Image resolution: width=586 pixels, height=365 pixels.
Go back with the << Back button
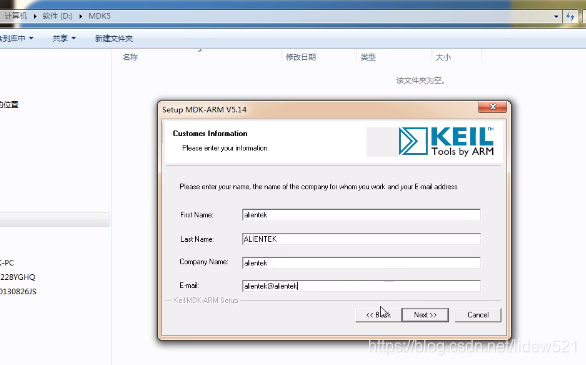[x=378, y=315]
